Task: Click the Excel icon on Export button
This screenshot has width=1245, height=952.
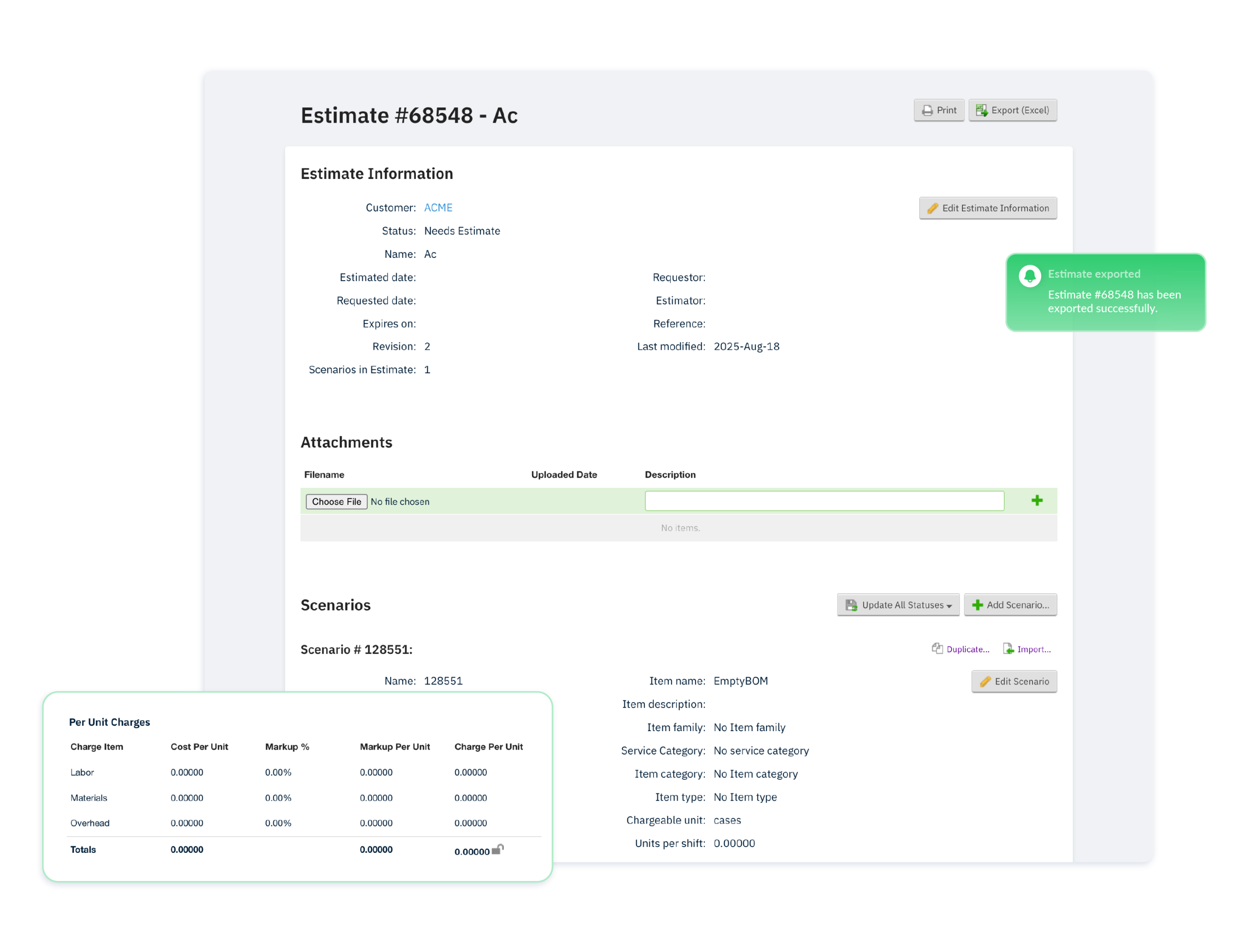Action: [x=981, y=110]
